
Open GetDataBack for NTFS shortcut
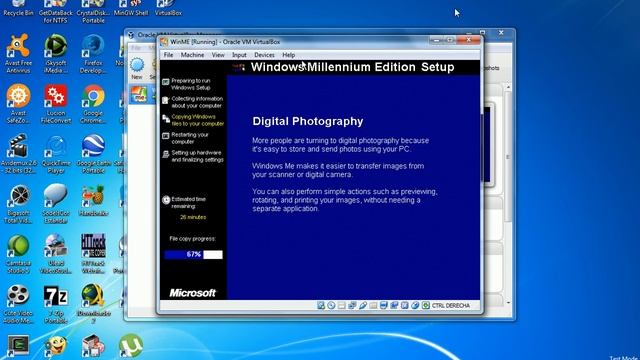56,11
